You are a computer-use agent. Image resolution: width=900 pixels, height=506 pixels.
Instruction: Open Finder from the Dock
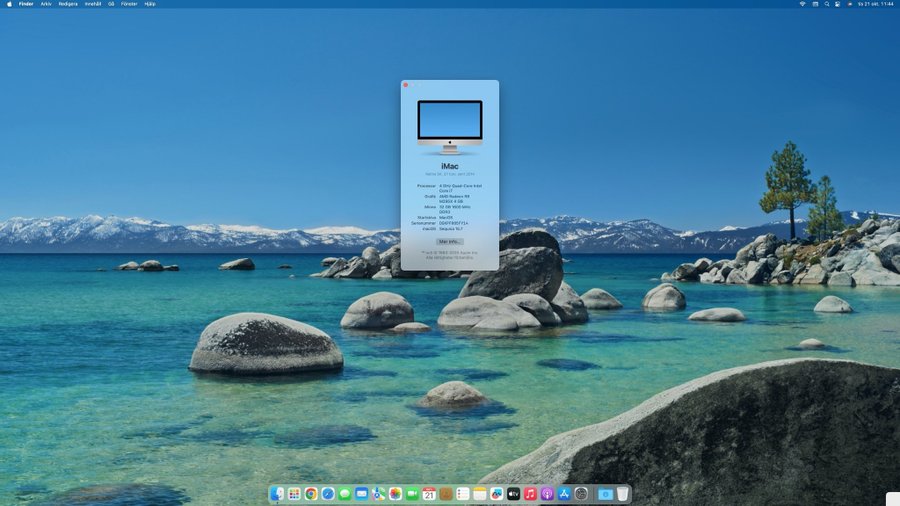277,494
